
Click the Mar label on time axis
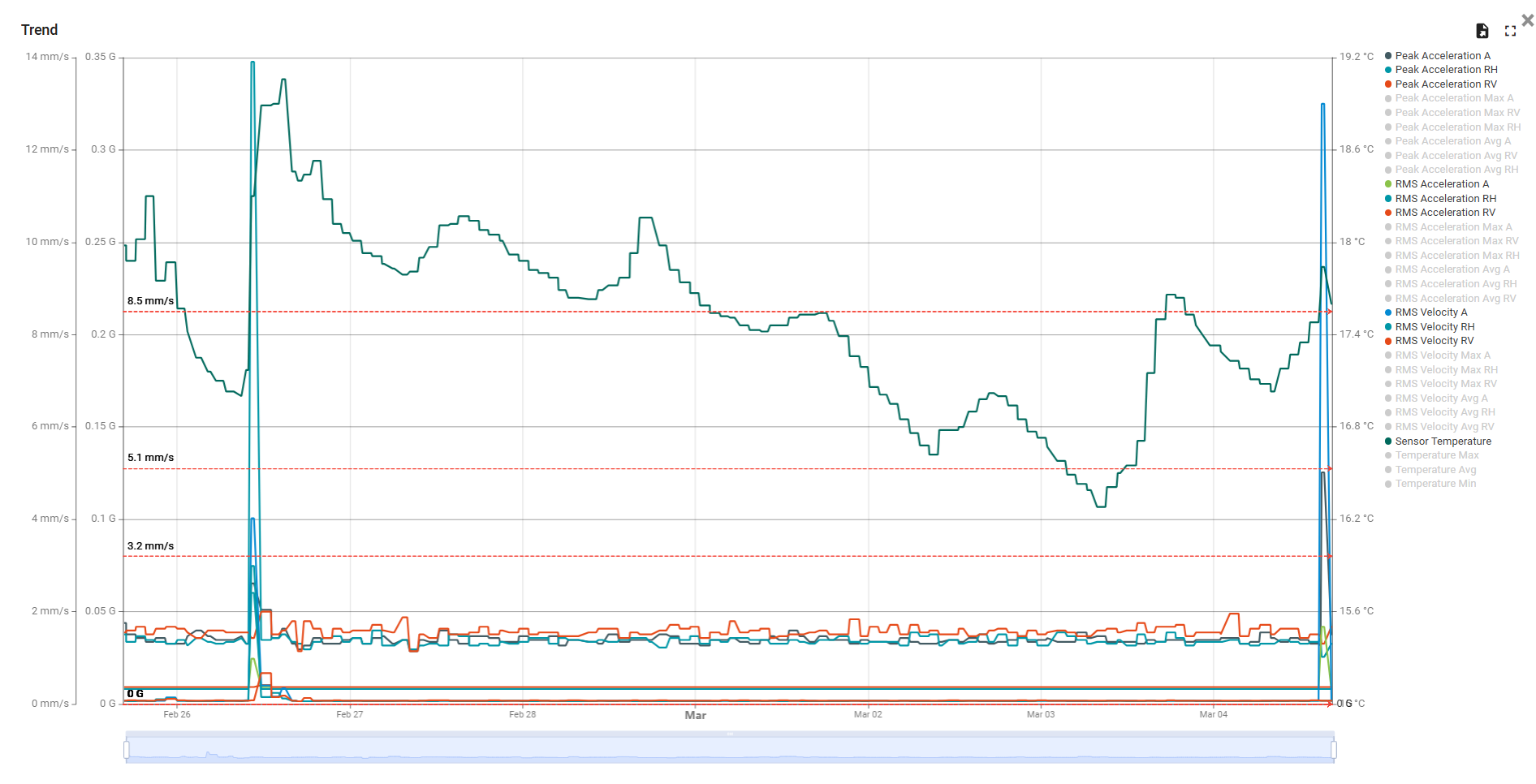tap(695, 715)
